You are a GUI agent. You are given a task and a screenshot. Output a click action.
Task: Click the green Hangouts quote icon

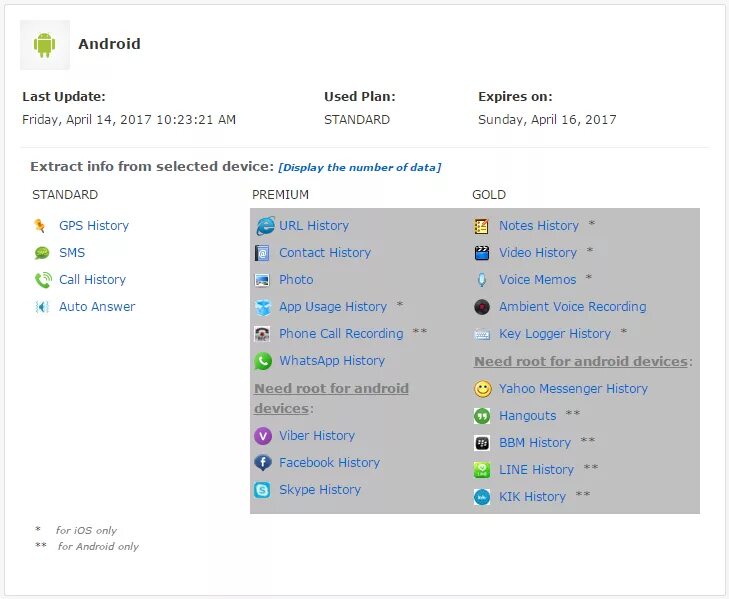click(x=482, y=416)
